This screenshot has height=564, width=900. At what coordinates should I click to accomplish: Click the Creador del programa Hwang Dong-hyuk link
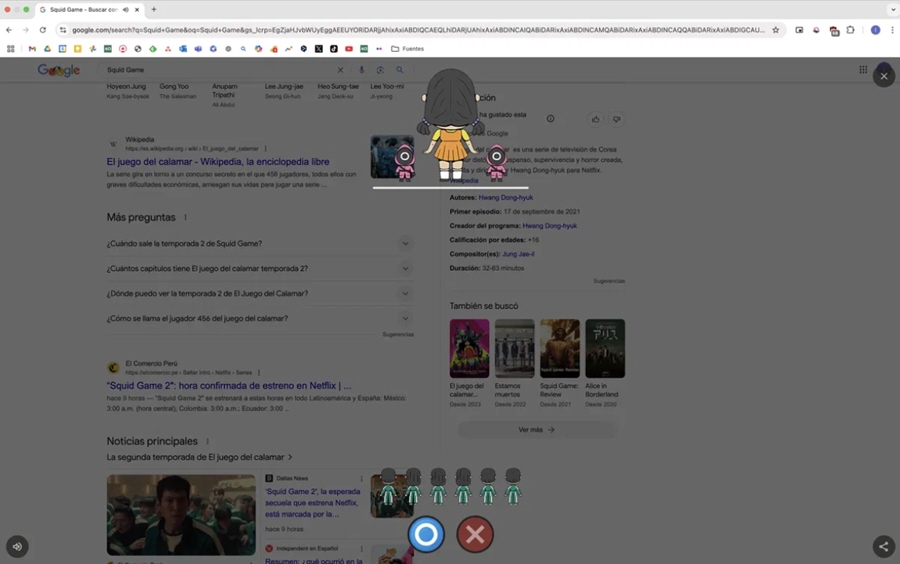(x=549, y=225)
